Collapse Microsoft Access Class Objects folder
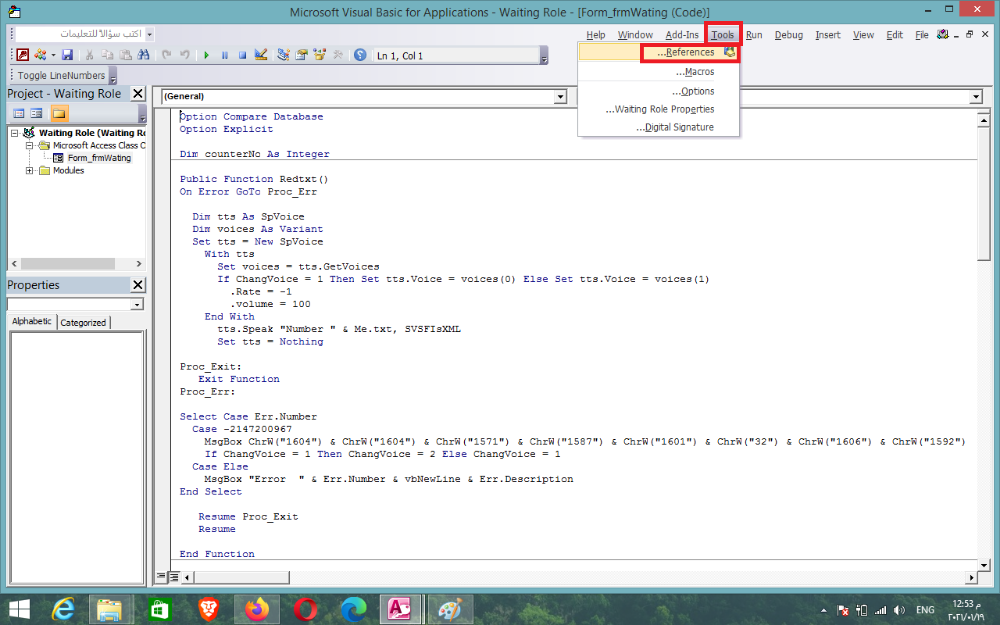The width and height of the screenshot is (1000, 625). (29, 145)
